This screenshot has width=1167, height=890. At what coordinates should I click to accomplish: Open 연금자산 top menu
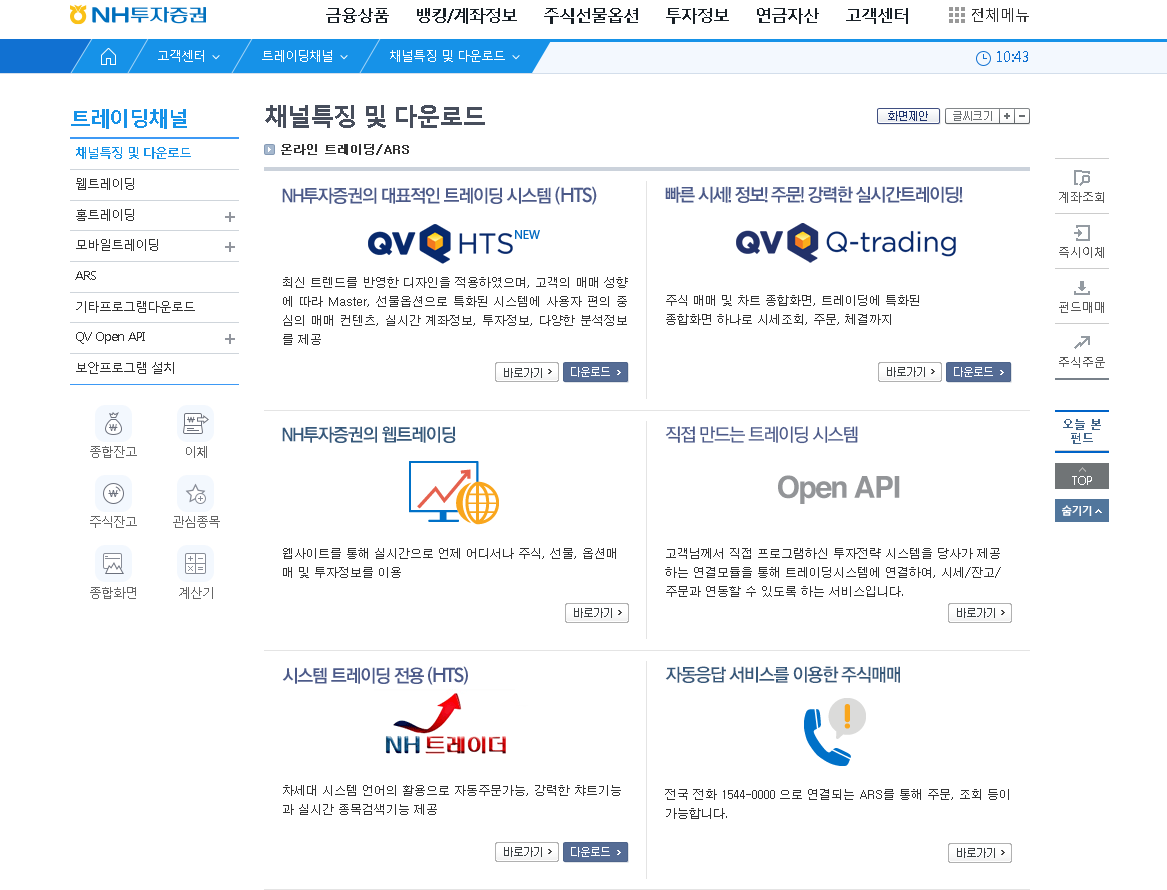787,16
